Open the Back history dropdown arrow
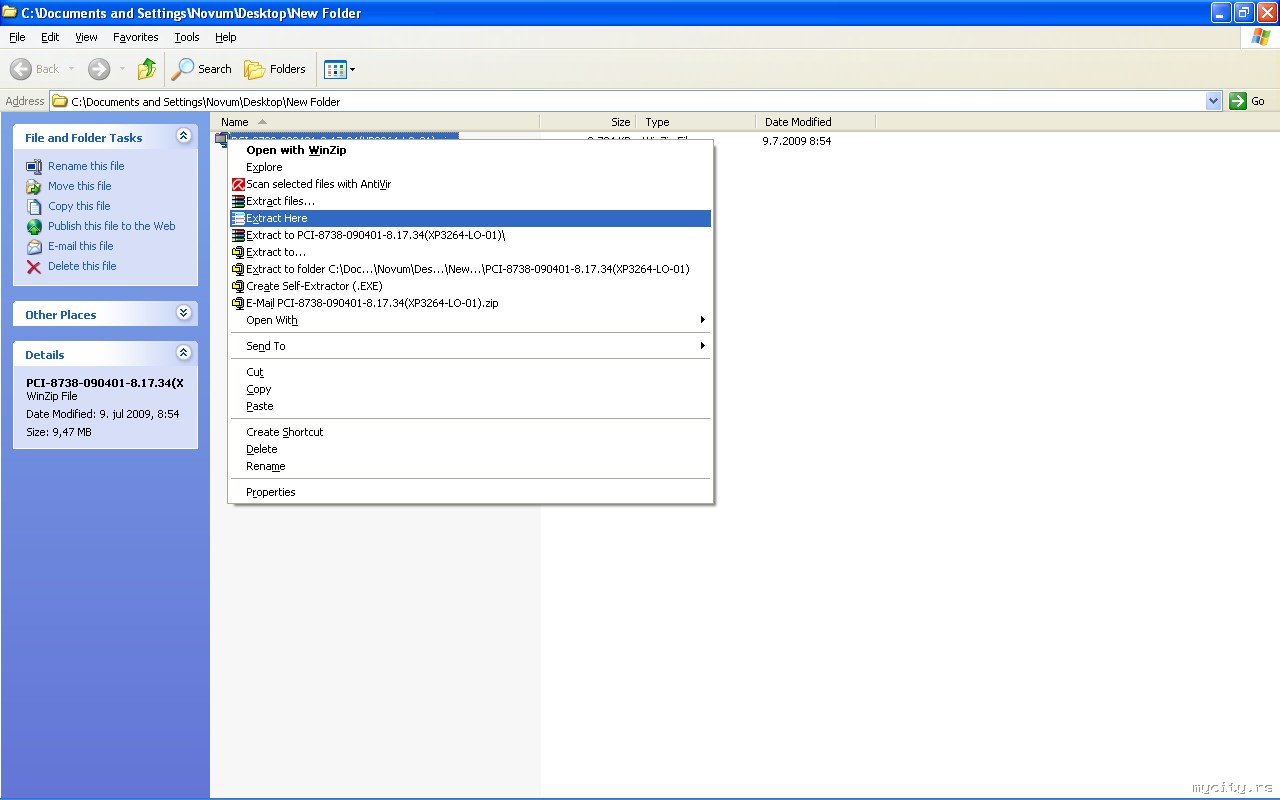Screen dimensions: 1280x800 coord(71,69)
